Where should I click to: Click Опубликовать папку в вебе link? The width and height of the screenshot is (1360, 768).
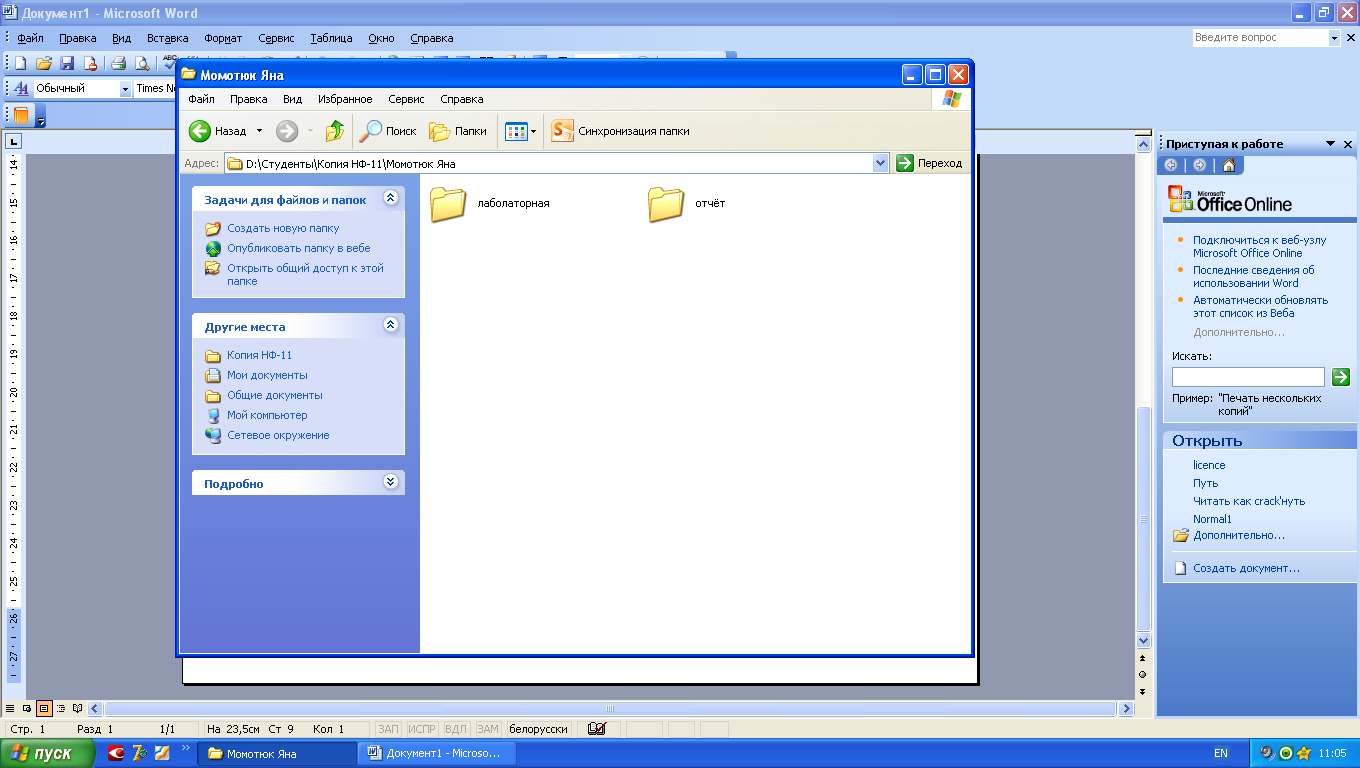[298, 248]
